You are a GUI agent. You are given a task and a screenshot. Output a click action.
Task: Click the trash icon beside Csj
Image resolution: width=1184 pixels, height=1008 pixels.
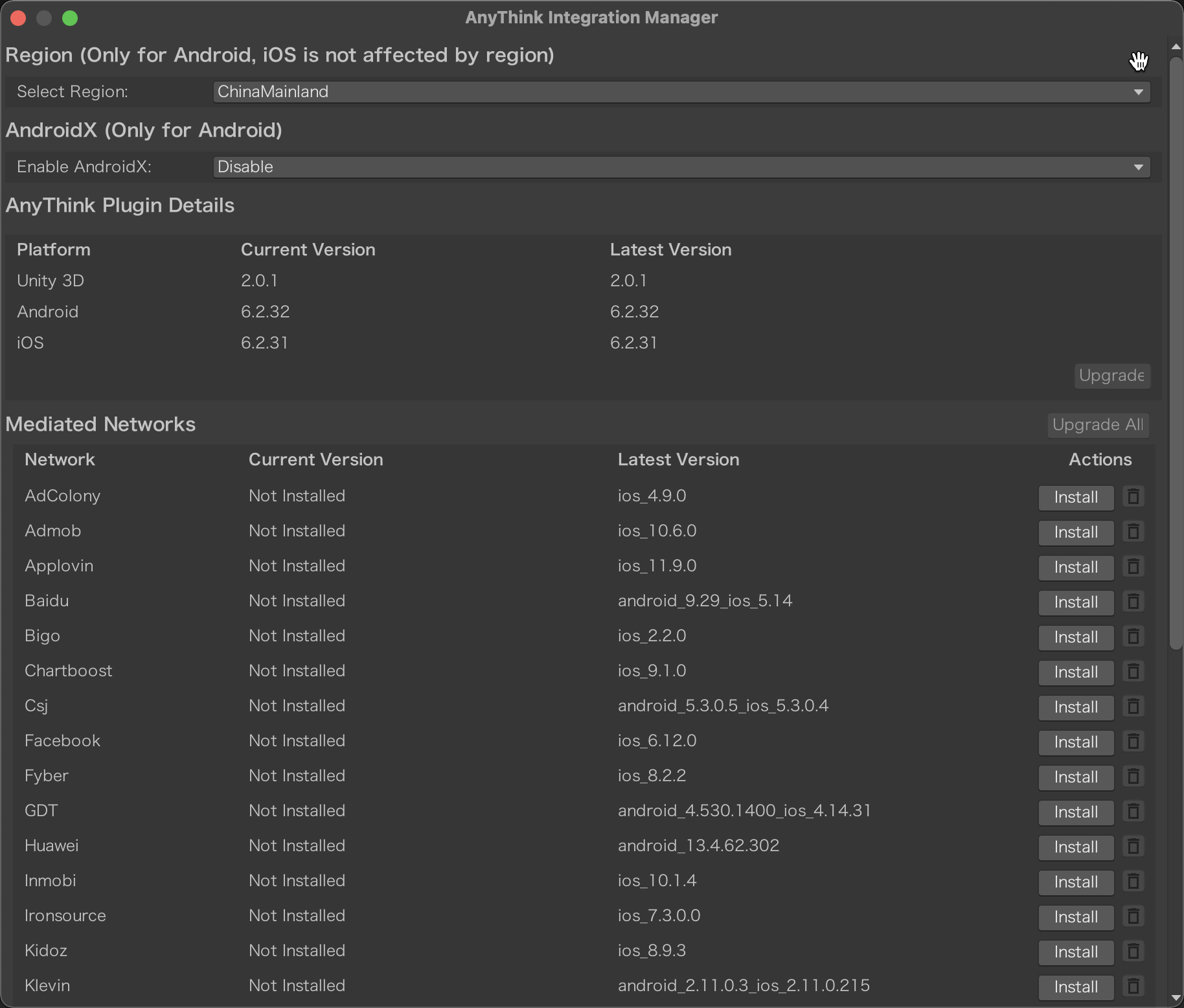pyautogui.click(x=1133, y=707)
